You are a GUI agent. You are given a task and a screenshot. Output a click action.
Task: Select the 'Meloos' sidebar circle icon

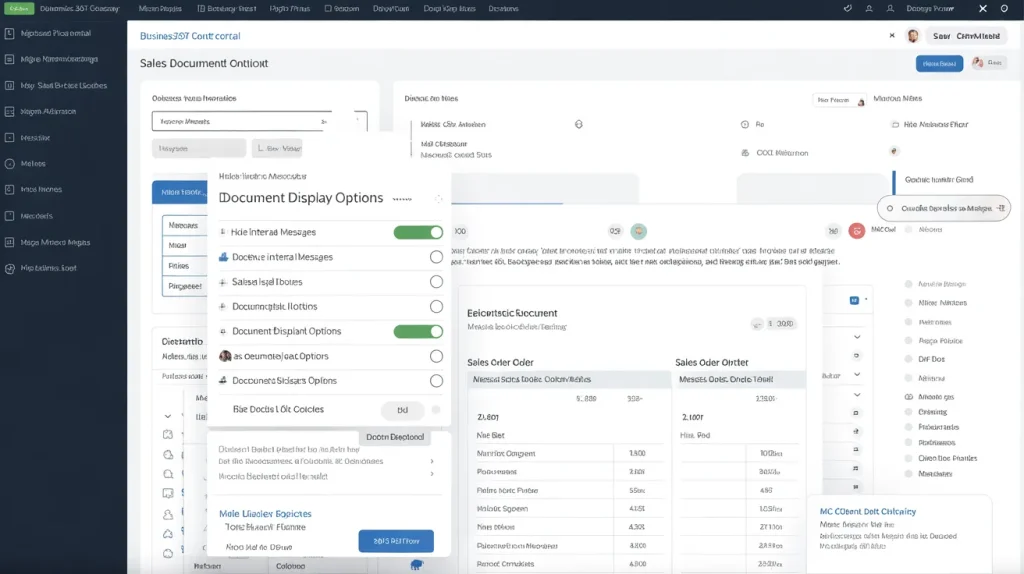coord(9,164)
